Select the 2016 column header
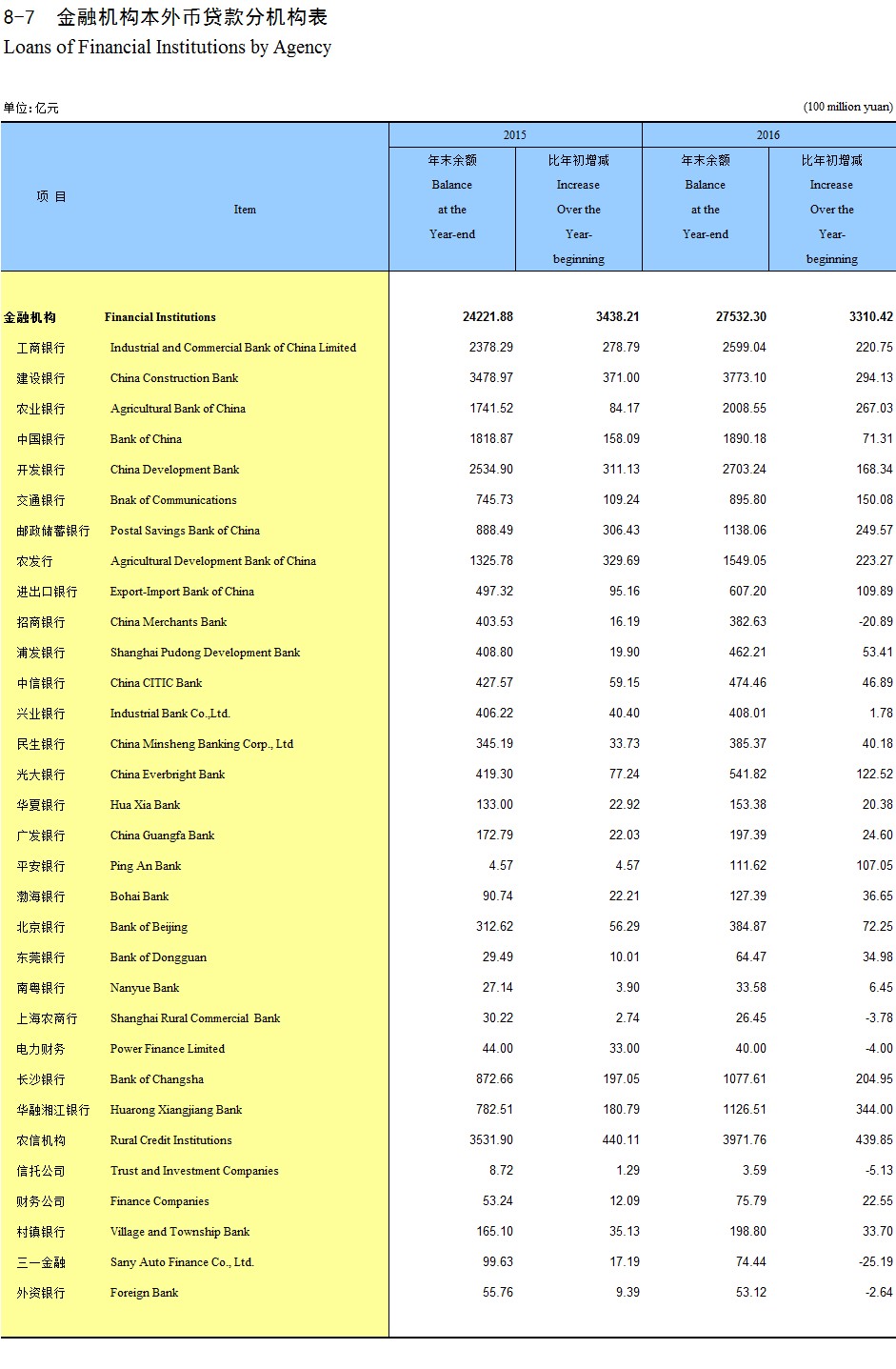The width and height of the screenshot is (896, 1369). point(768,135)
